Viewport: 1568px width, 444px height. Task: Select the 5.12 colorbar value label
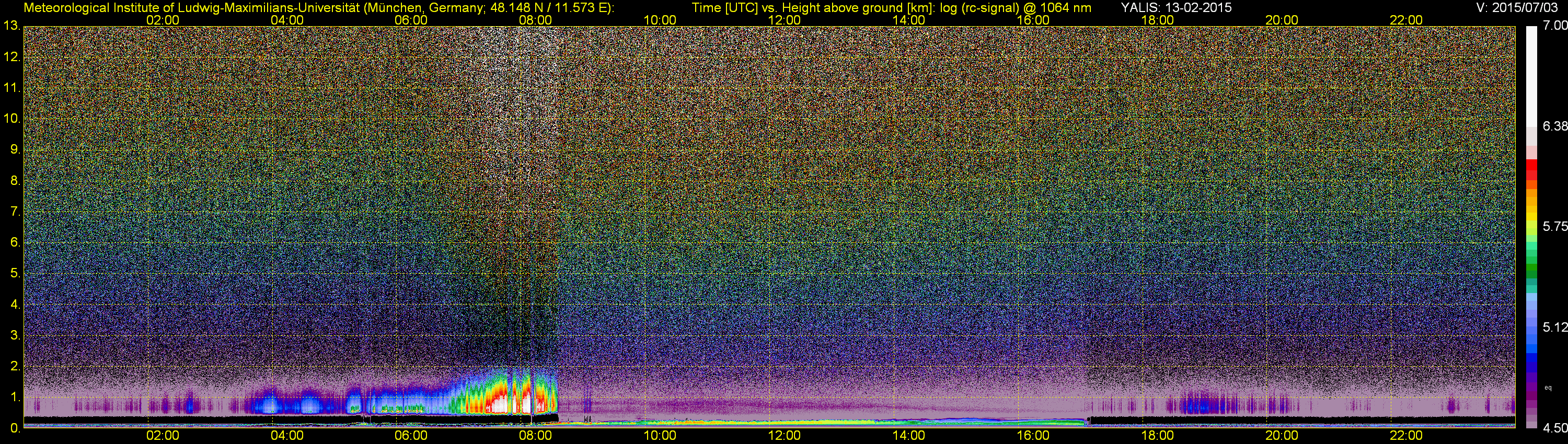(1555, 327)
